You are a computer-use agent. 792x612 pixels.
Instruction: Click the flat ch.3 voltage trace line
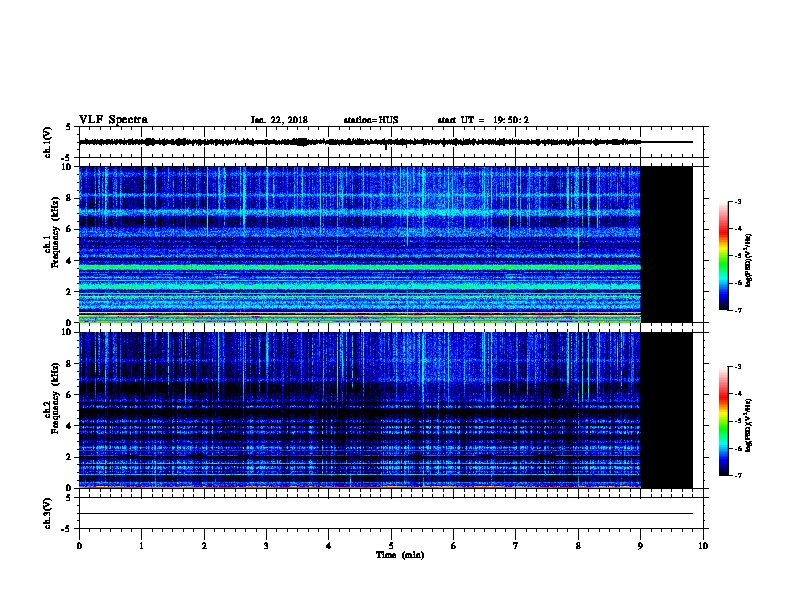[x=386, y=514]
